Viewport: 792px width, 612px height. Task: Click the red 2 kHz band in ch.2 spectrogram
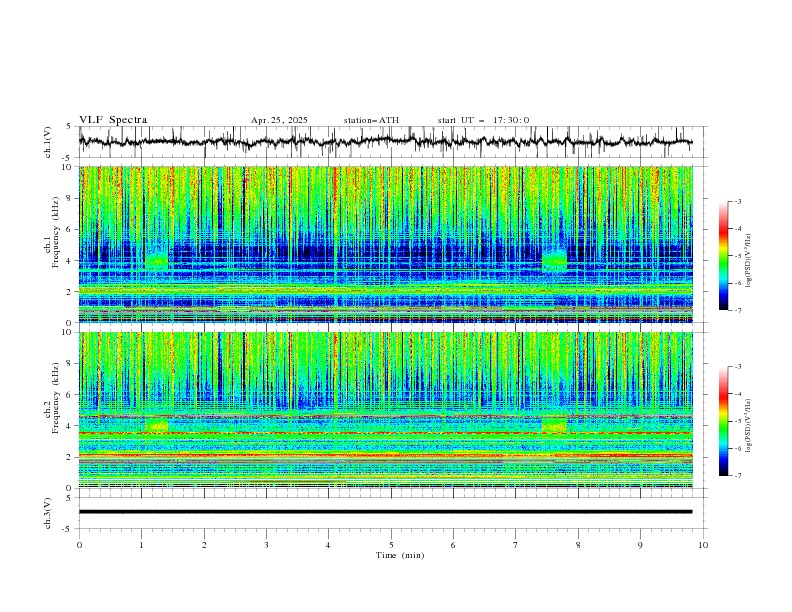[x=385, y=455]
